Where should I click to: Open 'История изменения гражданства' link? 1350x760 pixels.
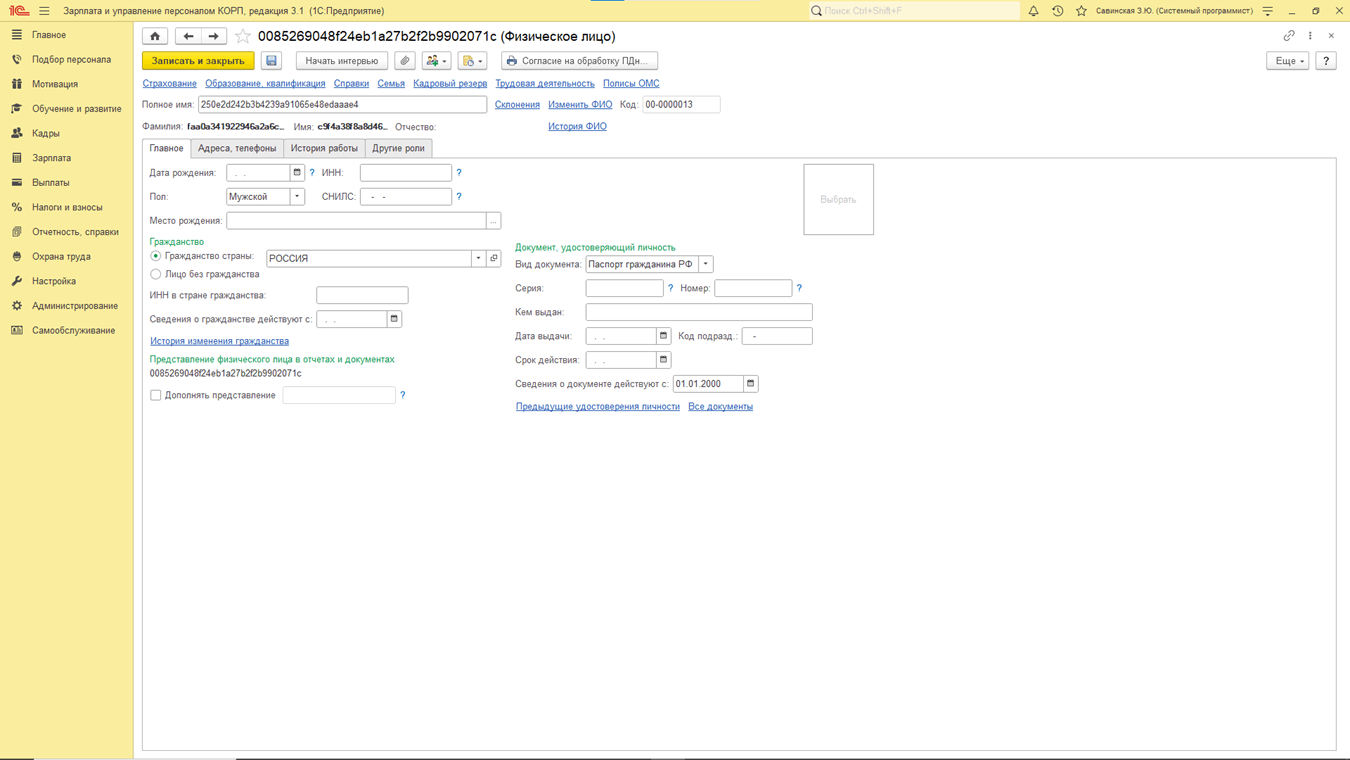pos(219,341)
